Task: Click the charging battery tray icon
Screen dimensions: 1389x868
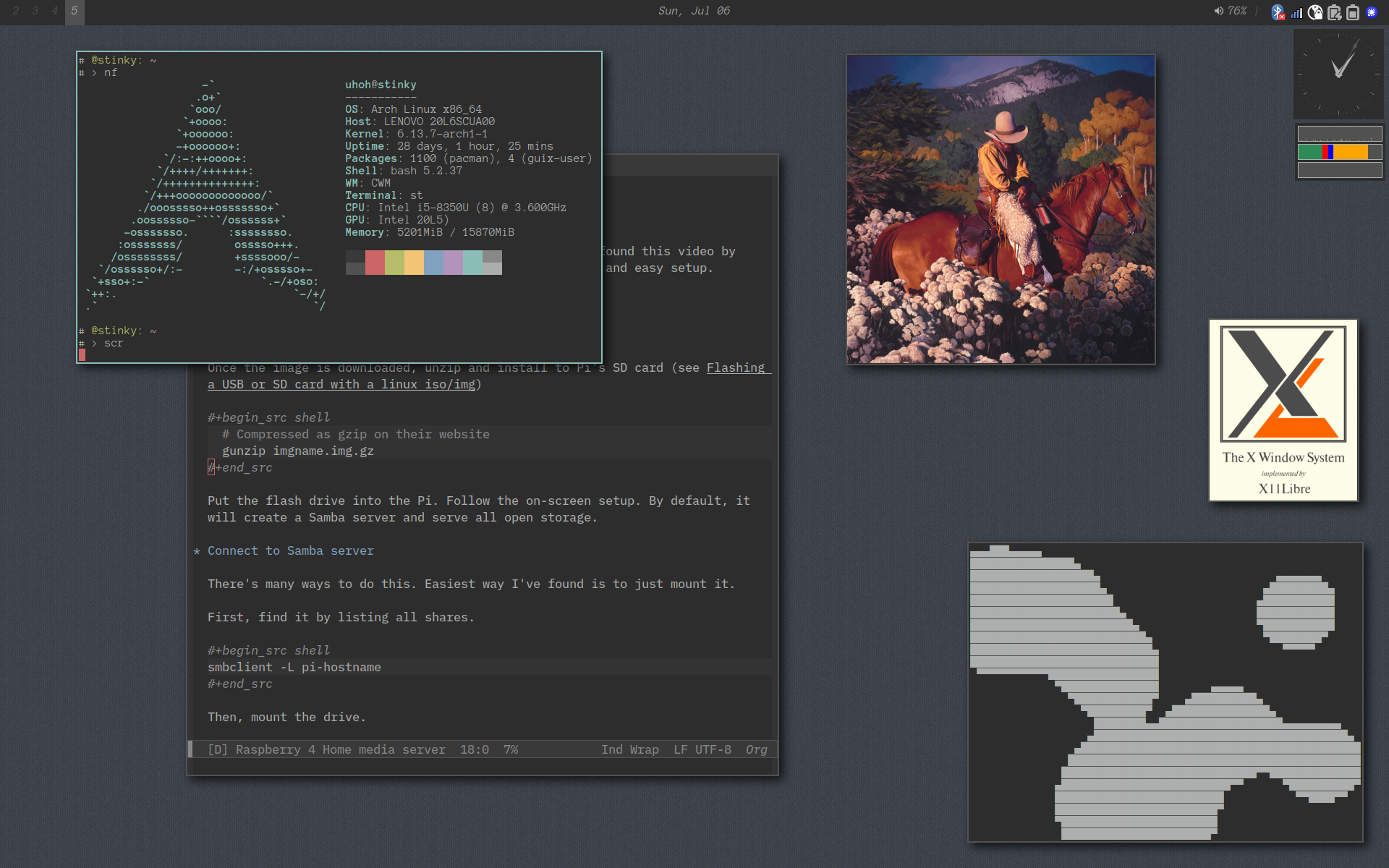Action: point(1334,12)
